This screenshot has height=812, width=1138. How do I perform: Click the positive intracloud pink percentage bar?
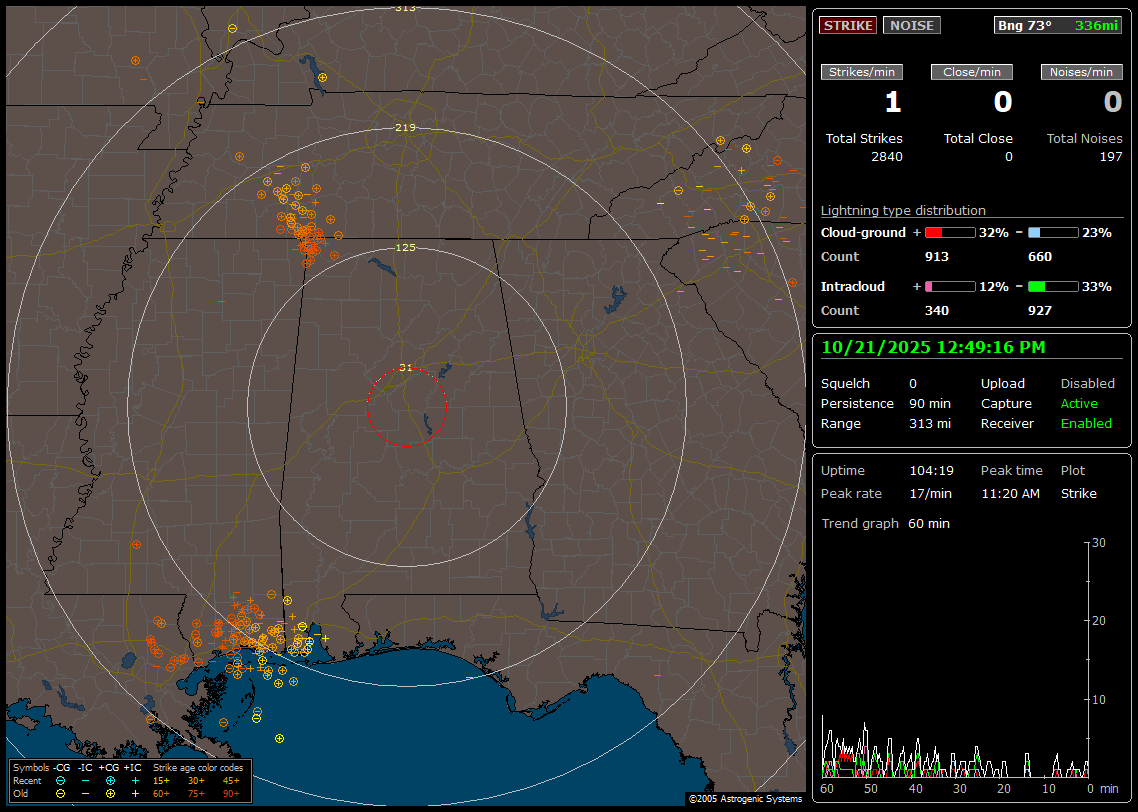[x=949, y=286]
